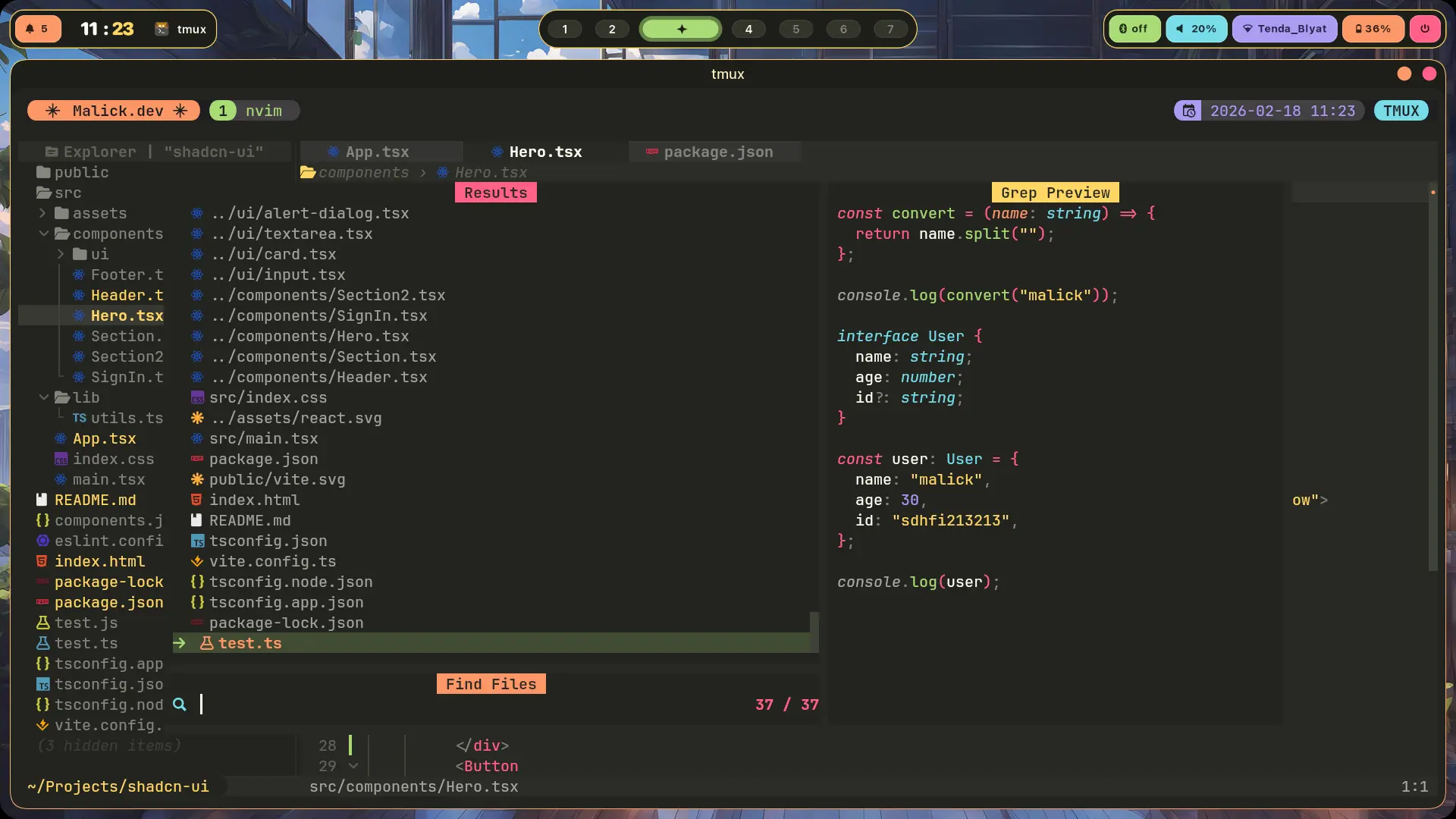Click the components folder icon in breadcrumb

click(x=308, y=173)
